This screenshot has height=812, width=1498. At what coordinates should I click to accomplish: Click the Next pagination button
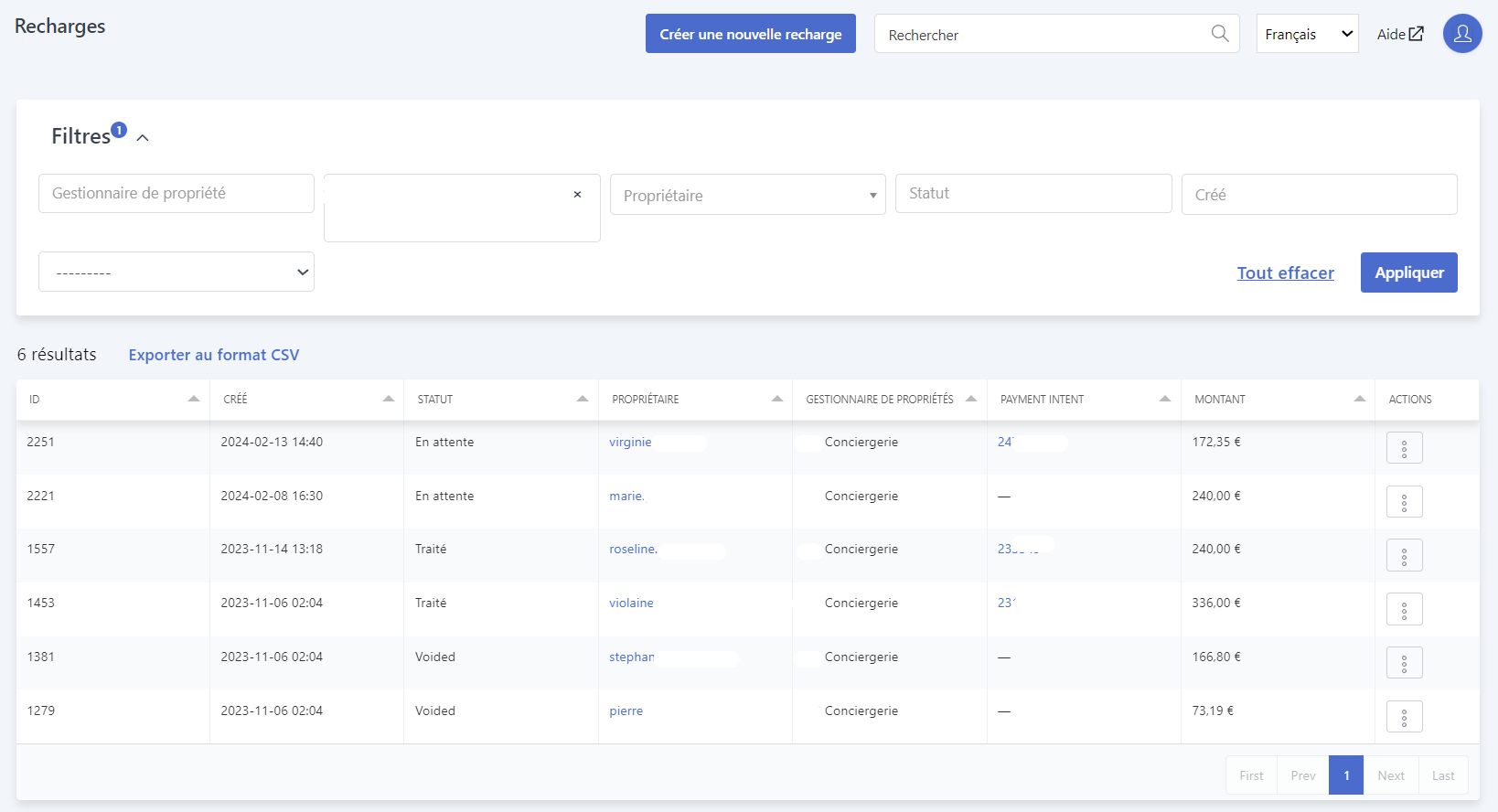tap(1391, 775)
